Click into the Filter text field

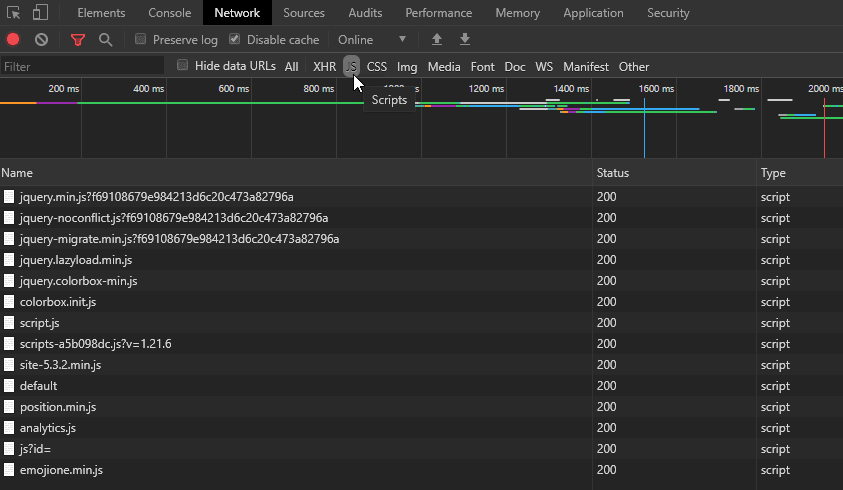(82, 67)
